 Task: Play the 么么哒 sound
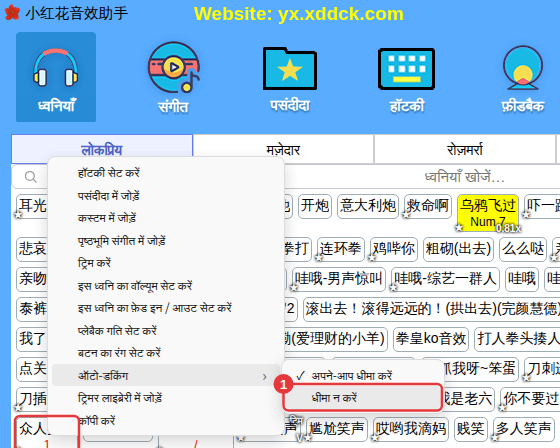tap(523, 249)
